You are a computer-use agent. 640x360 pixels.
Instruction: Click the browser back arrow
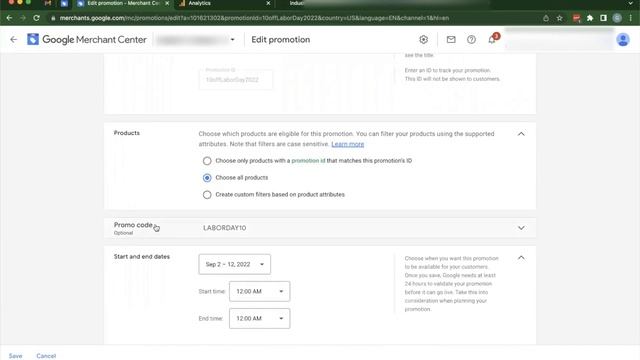coord(9,18)
